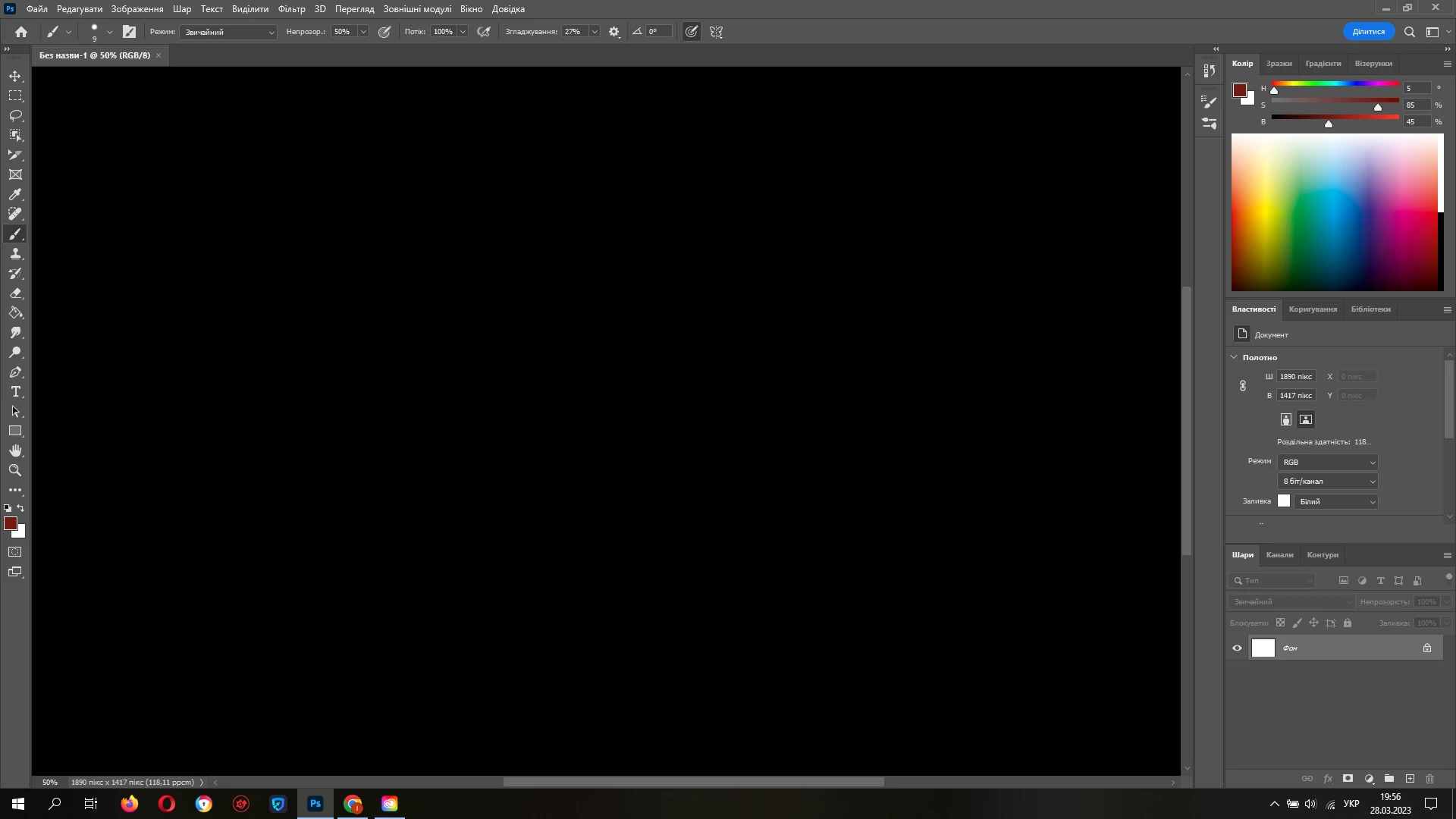Click the Ділитися button
The width and height of the screenshot is (1456, 819).
click(x=1368, y=32)
